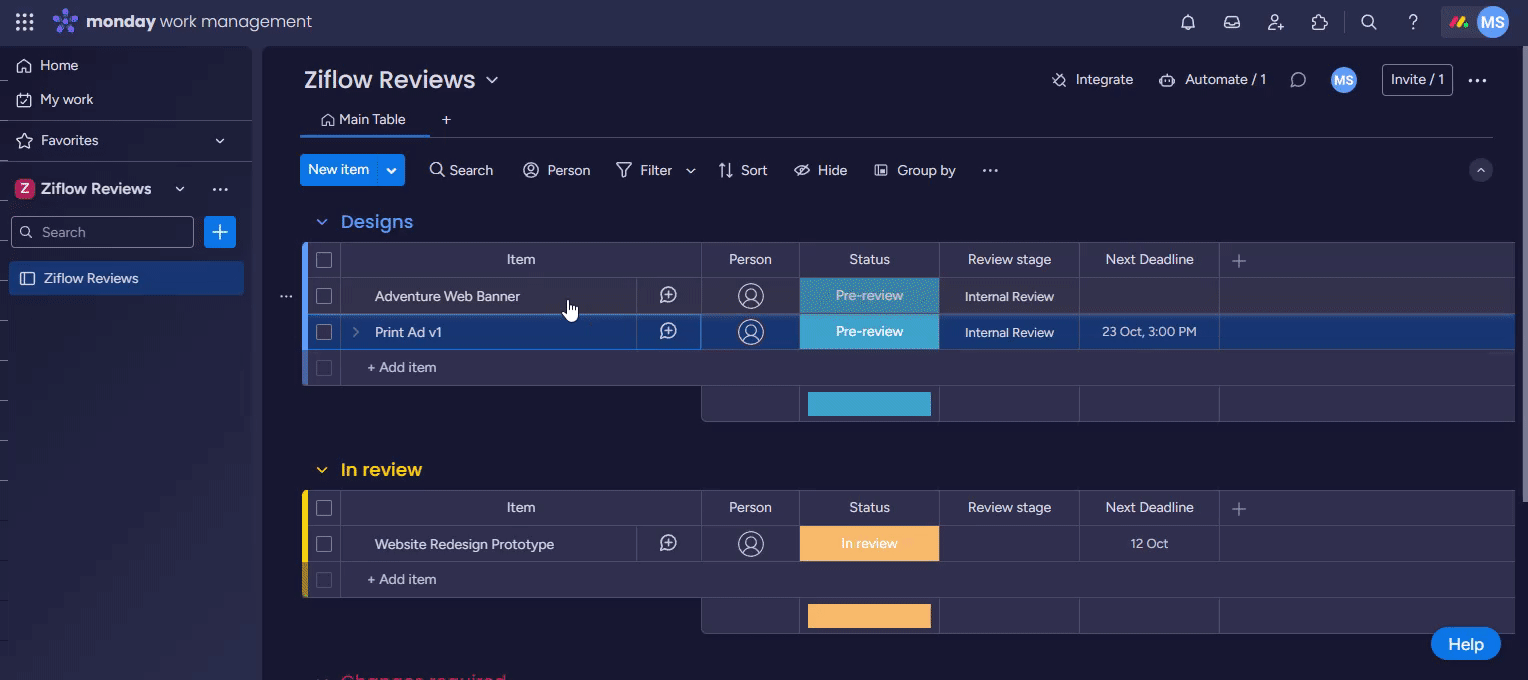Collapse the board header
The width and height of the screenshot is (1528, 680).
point(1481,170)
